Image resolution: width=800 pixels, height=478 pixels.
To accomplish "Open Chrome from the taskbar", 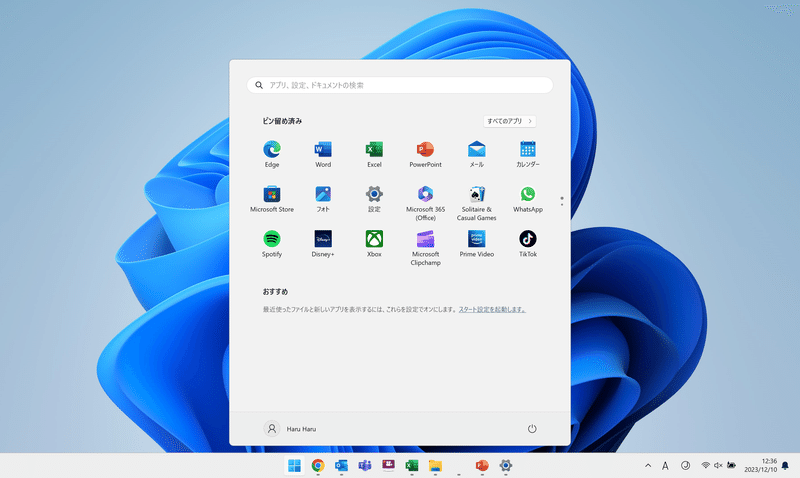I will (318, 465).
